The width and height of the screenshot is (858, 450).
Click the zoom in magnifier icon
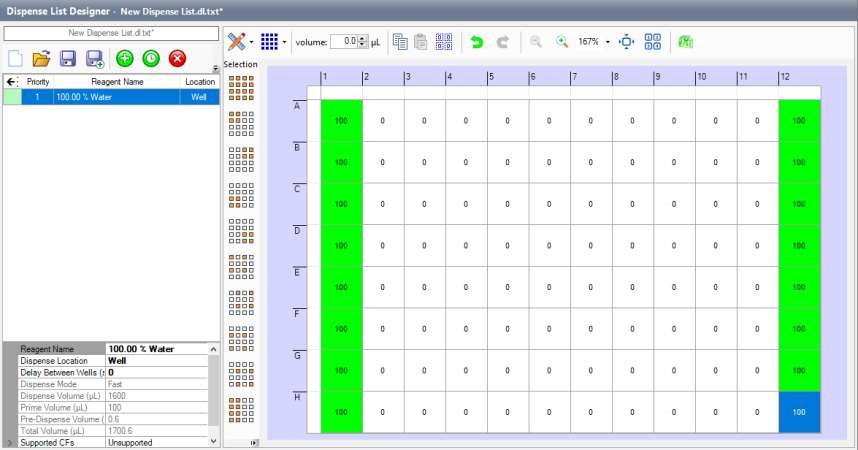pos(562,42)
